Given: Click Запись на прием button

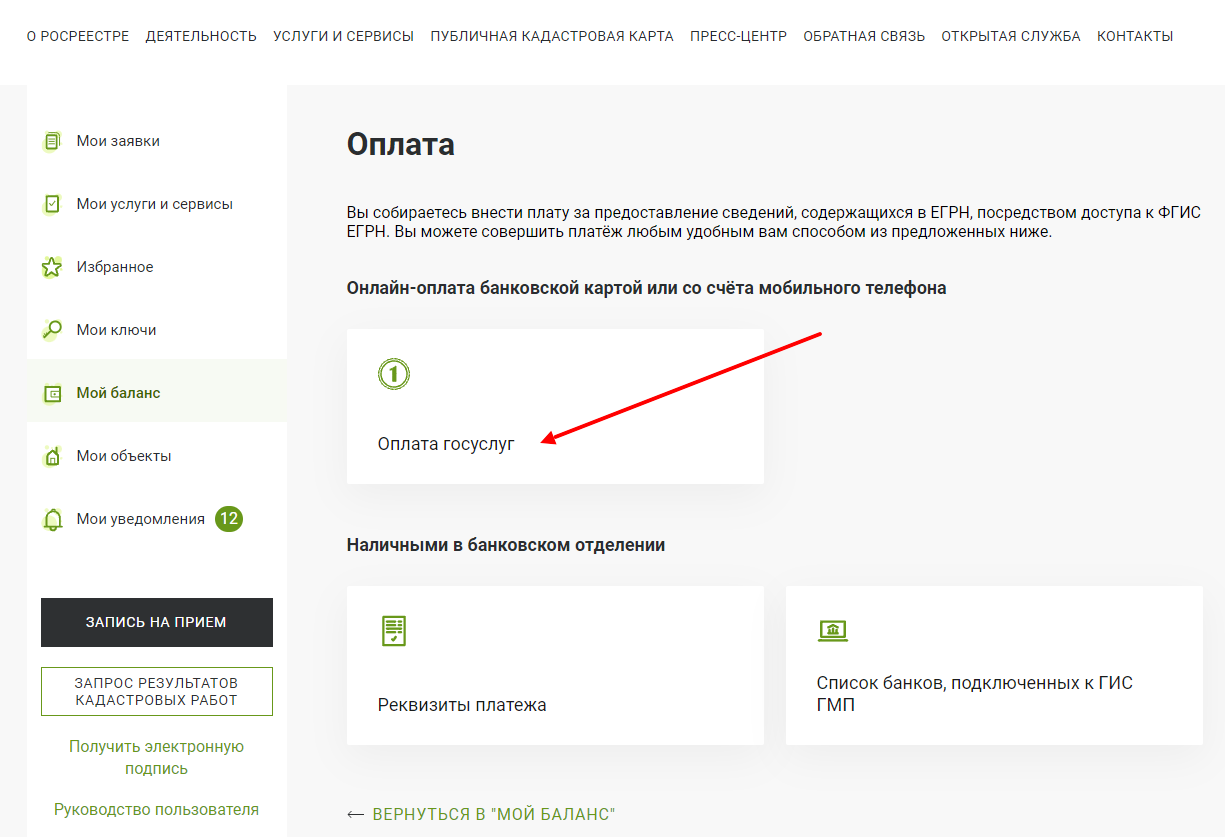Looking at the screenshot, I should click(157, 622).
